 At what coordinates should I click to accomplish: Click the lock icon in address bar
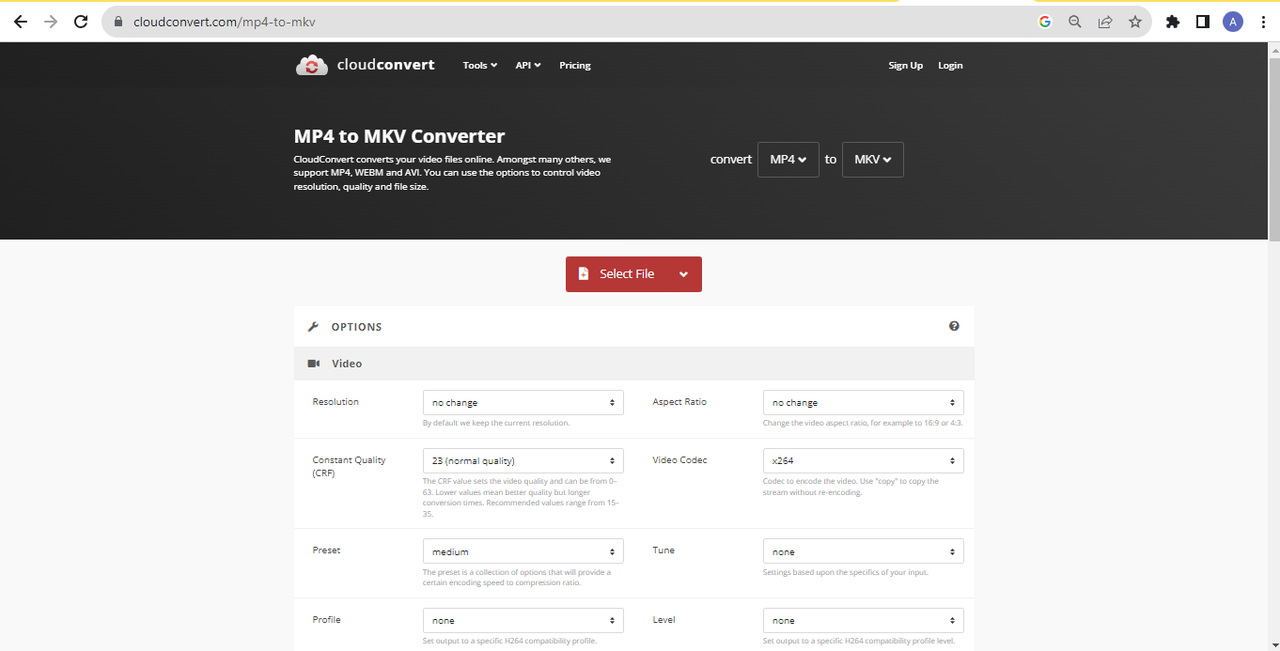point(118,21)
